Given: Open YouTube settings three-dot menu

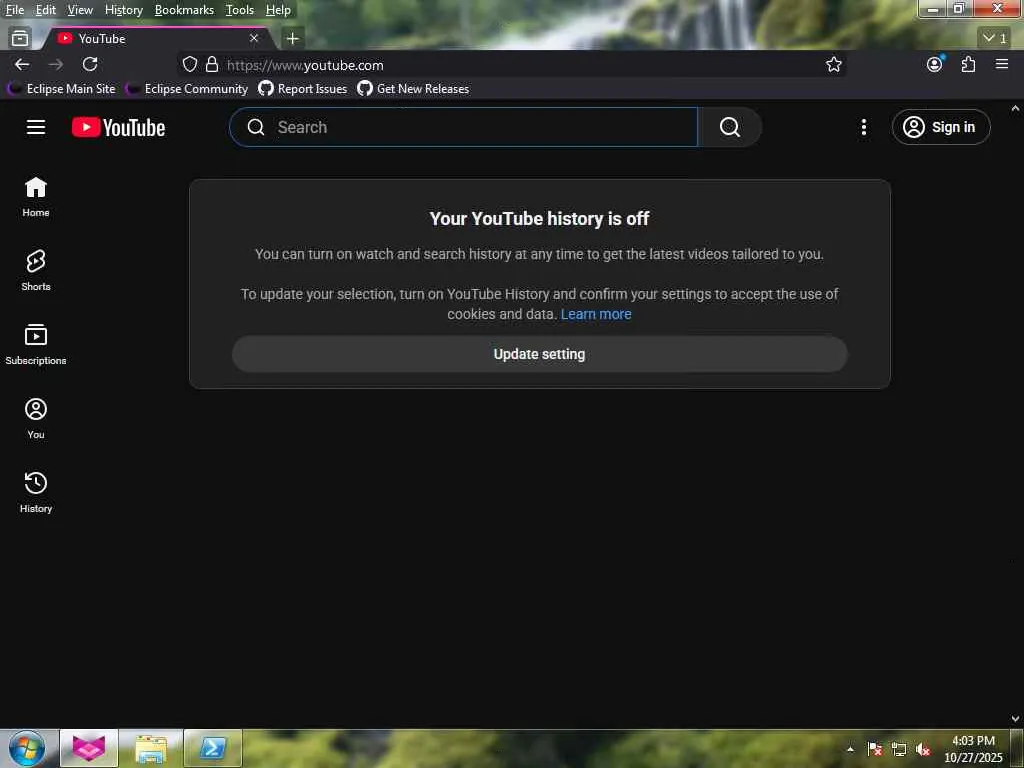Looking at the screenshot, I should [864, 127].
